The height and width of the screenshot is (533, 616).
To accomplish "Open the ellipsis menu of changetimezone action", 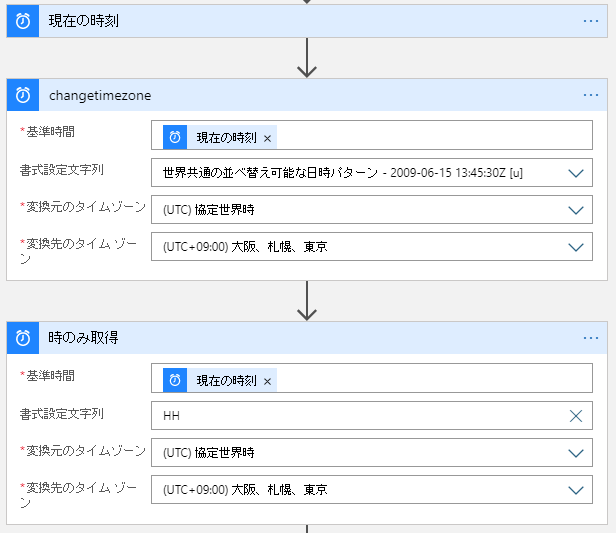I will [x=590, y=95].
